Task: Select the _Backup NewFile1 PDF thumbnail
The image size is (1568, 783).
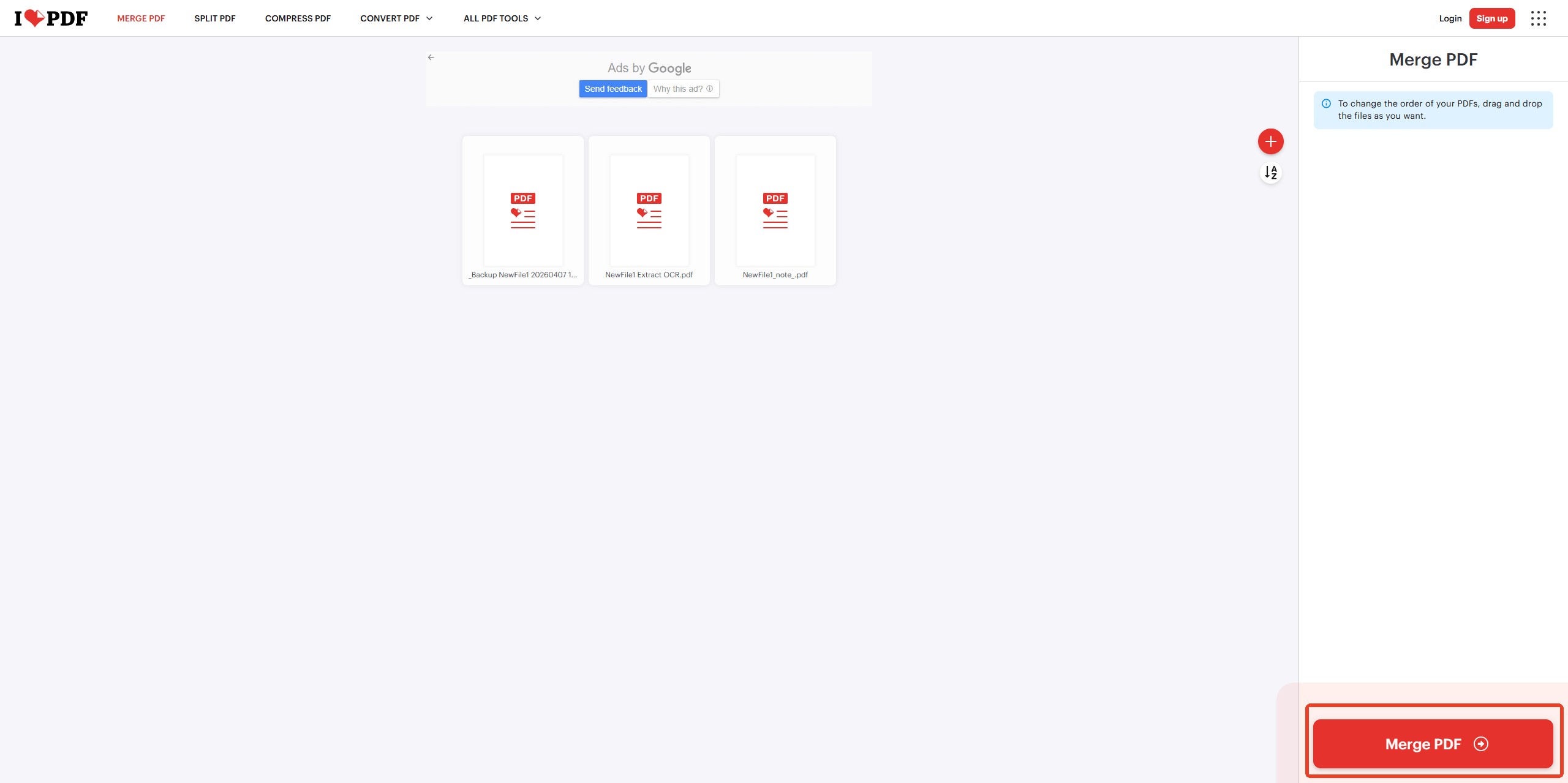Action: point(522,211)
